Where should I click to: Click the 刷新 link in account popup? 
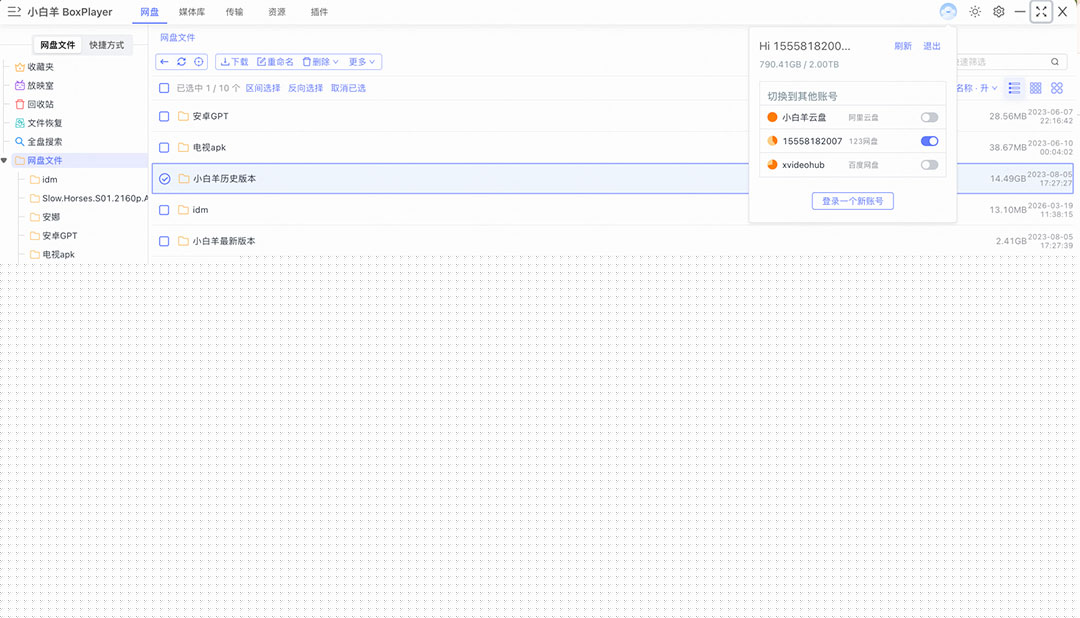[x=903, y=46]
